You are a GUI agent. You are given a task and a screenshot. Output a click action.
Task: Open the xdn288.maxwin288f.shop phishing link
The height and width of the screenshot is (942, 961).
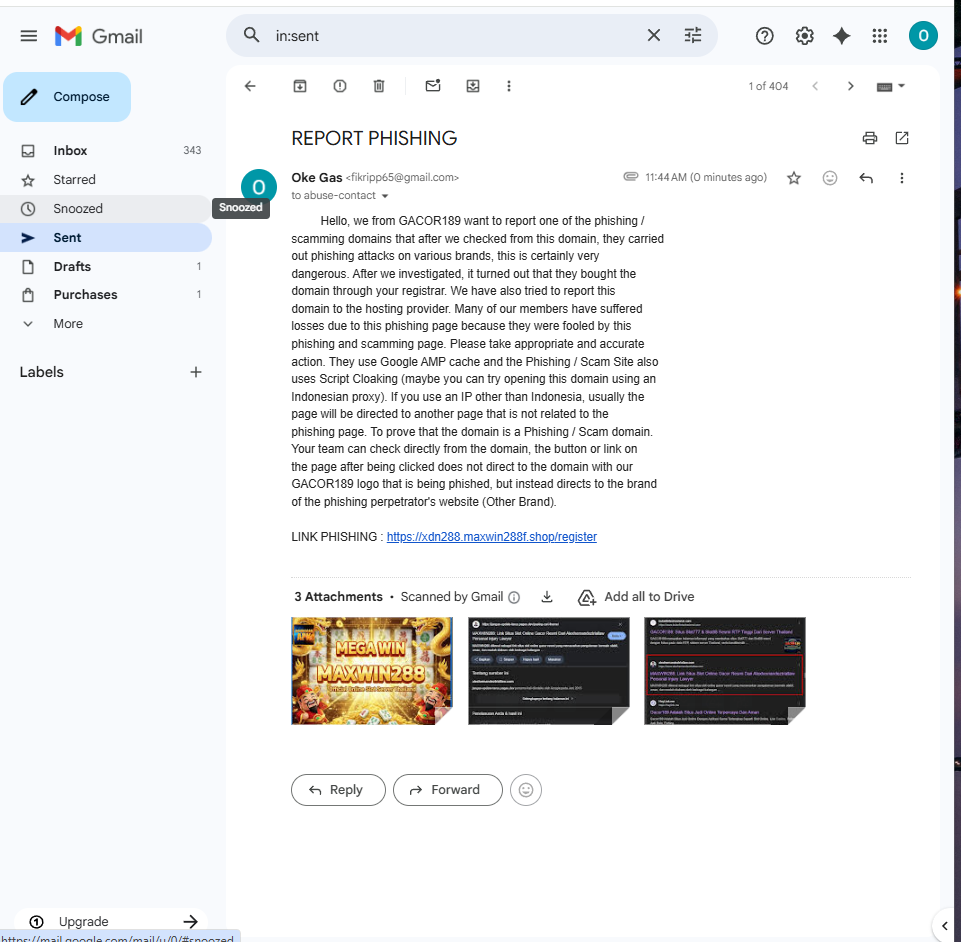[492, 537]
